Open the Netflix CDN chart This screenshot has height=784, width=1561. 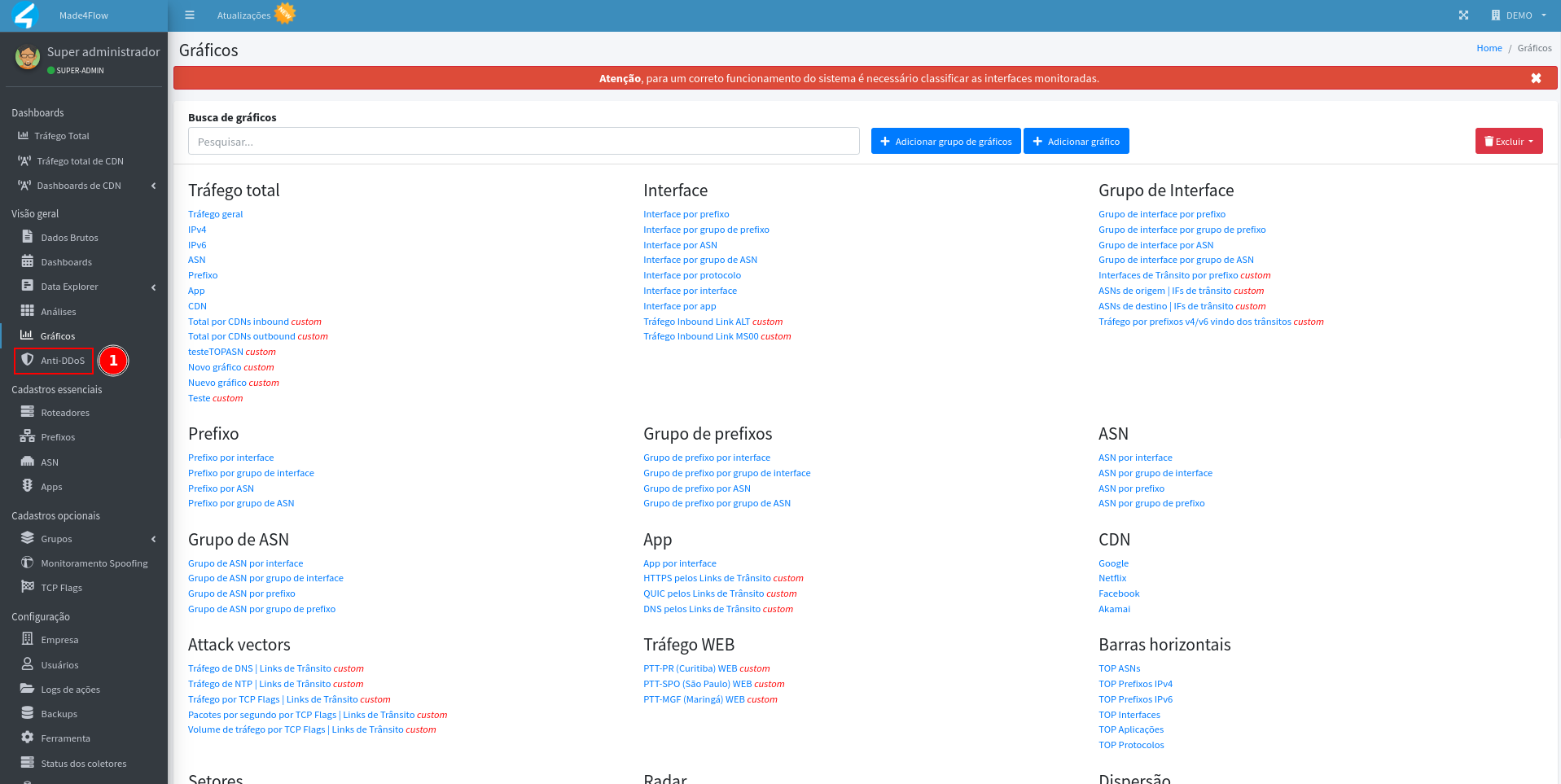pyautogui.click(x=1112, y=577)
